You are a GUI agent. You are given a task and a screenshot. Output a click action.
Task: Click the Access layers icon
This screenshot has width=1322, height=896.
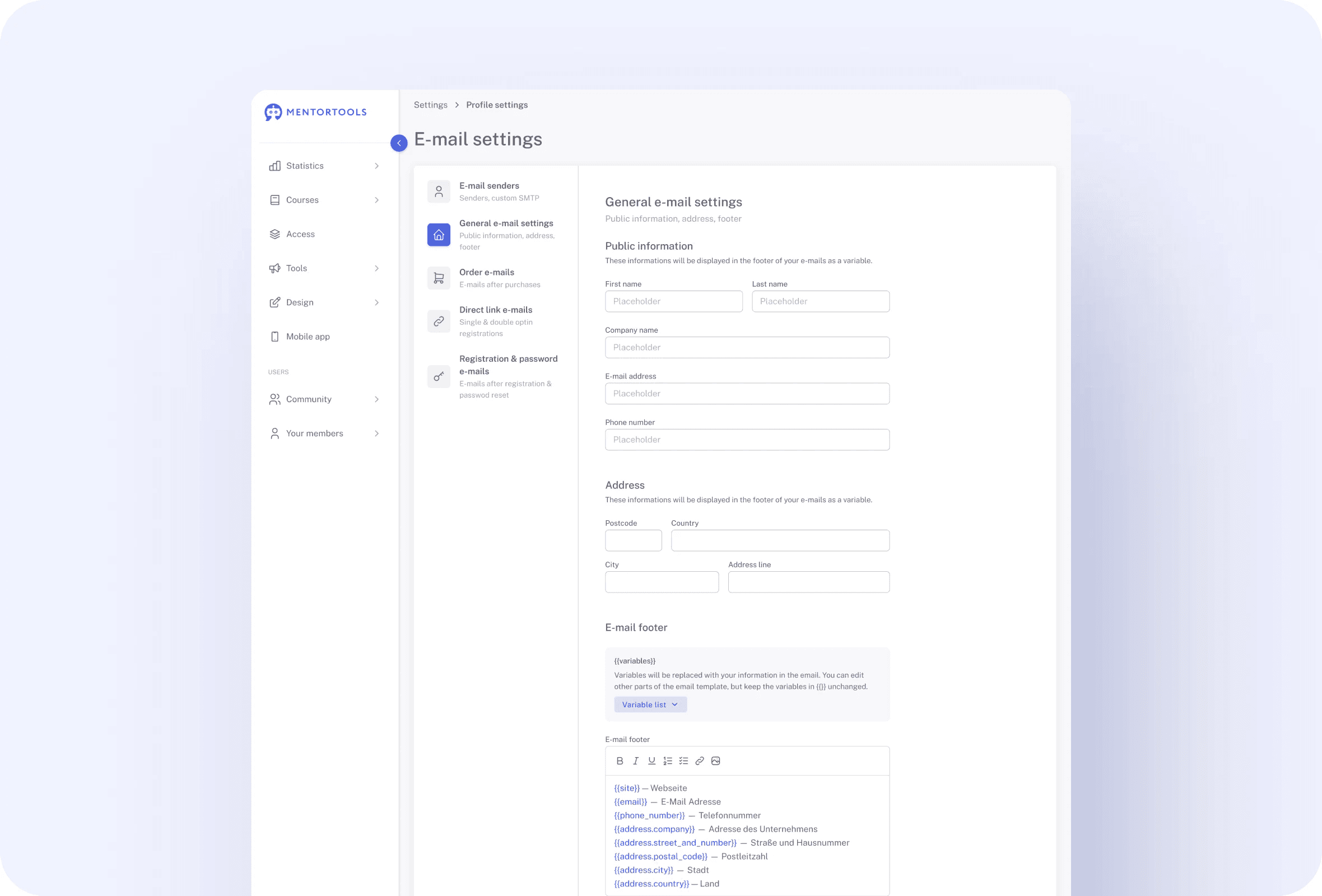tap(274, 234)
